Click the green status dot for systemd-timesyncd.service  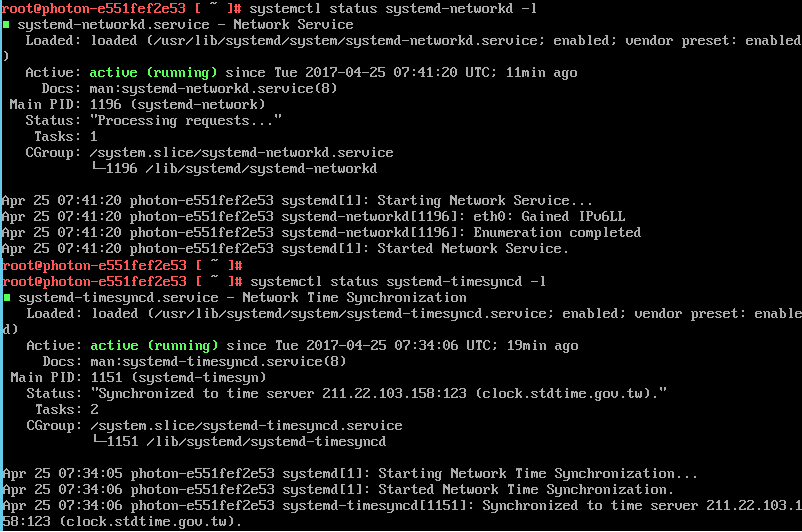(x=7, y=297)
